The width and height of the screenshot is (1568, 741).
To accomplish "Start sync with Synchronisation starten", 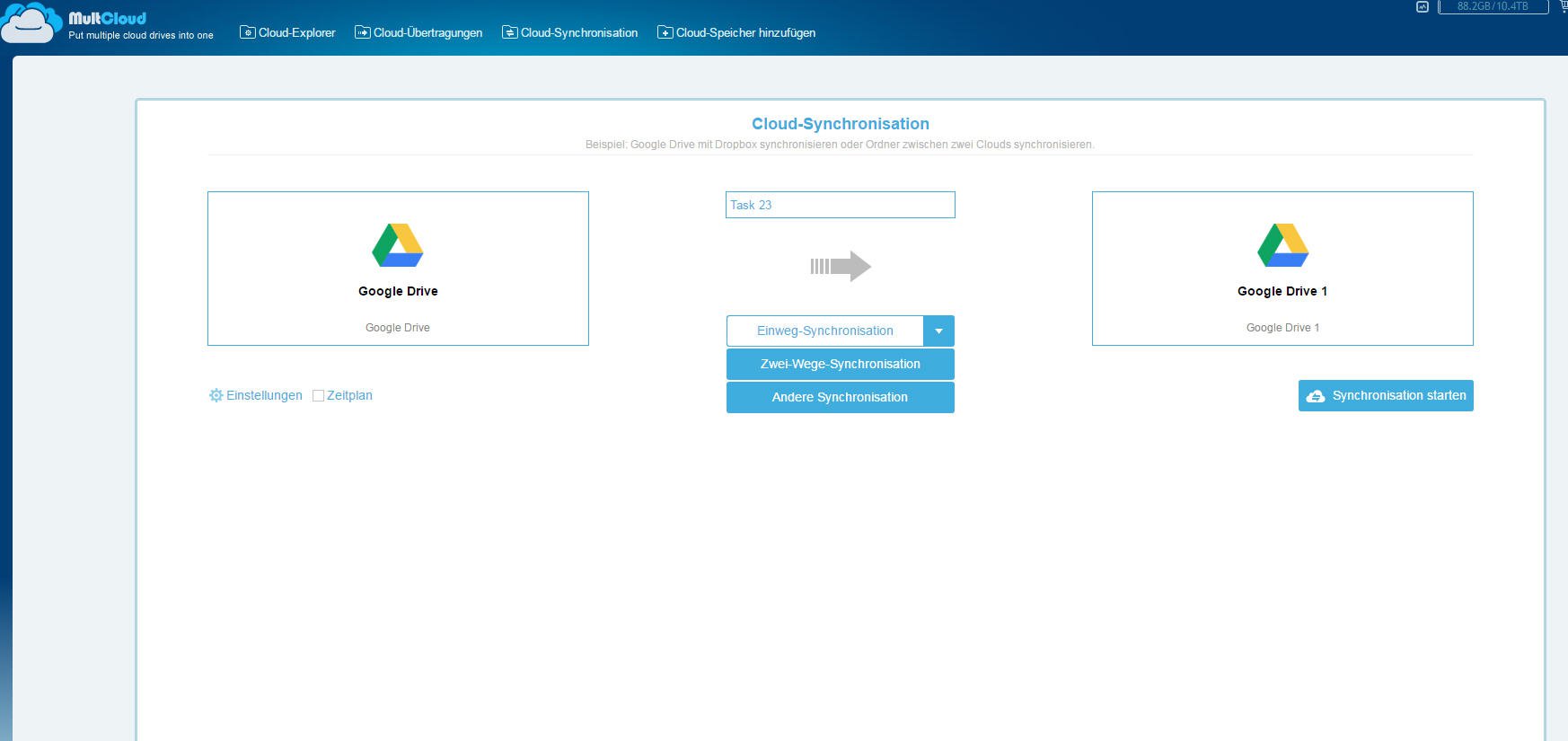I will tap(1386, 395).
